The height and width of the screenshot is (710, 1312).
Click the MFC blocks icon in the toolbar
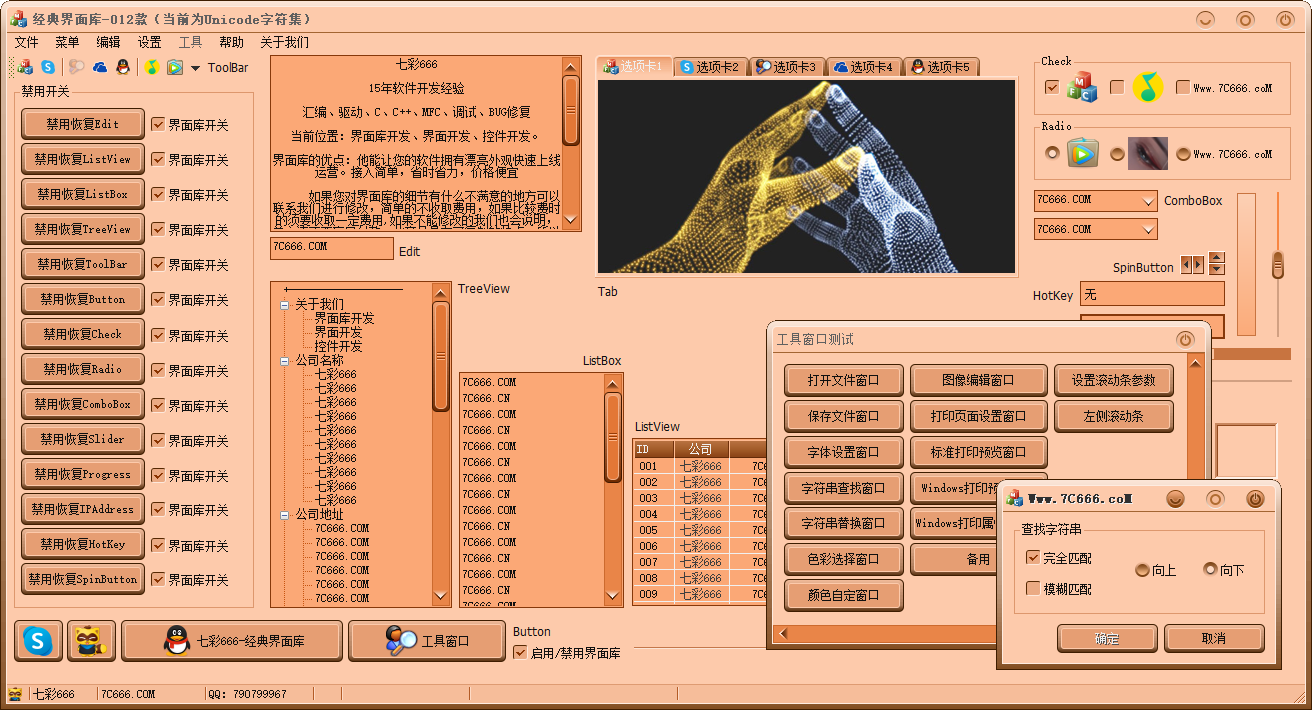(x=27, y=67)
